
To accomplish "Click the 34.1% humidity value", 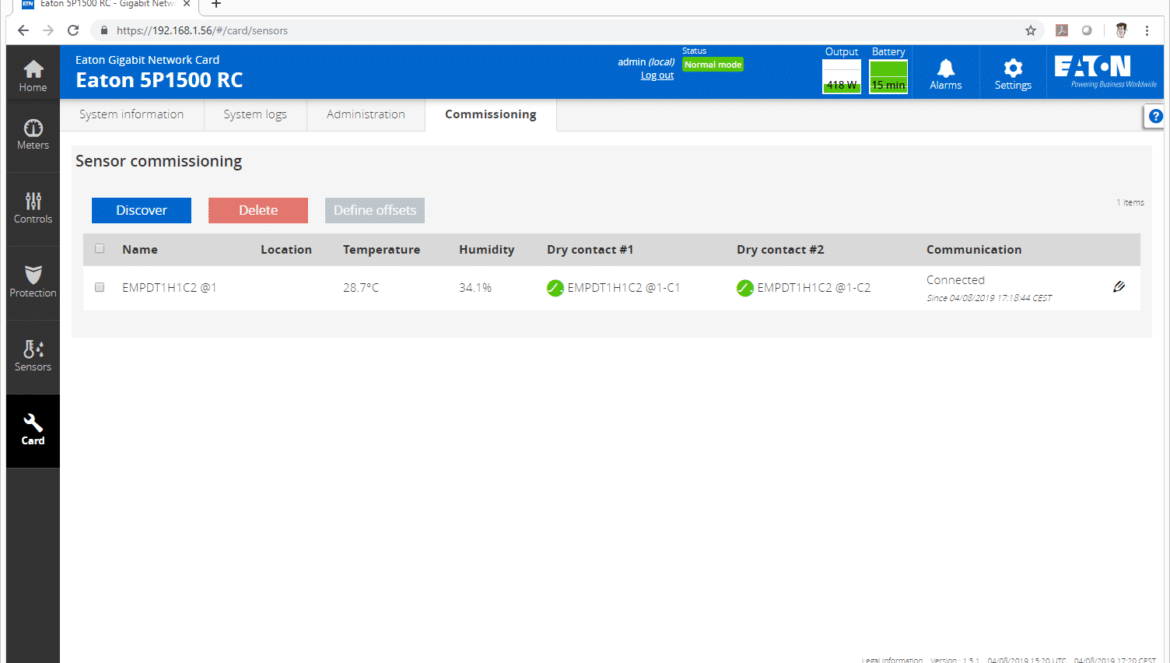I will [x=475, y=288].
